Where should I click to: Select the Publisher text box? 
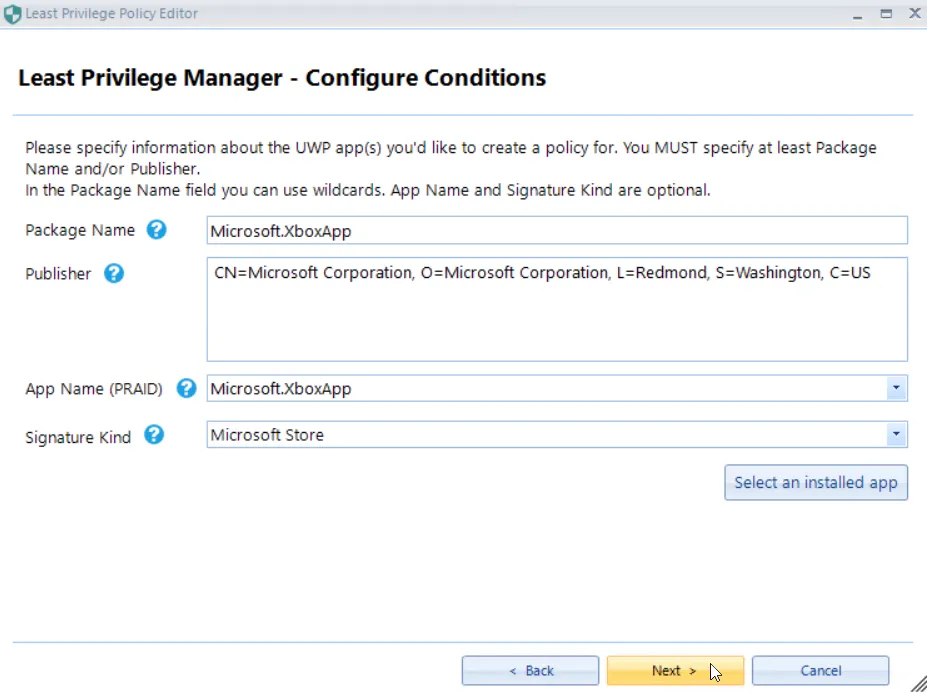tap(556, 310)
